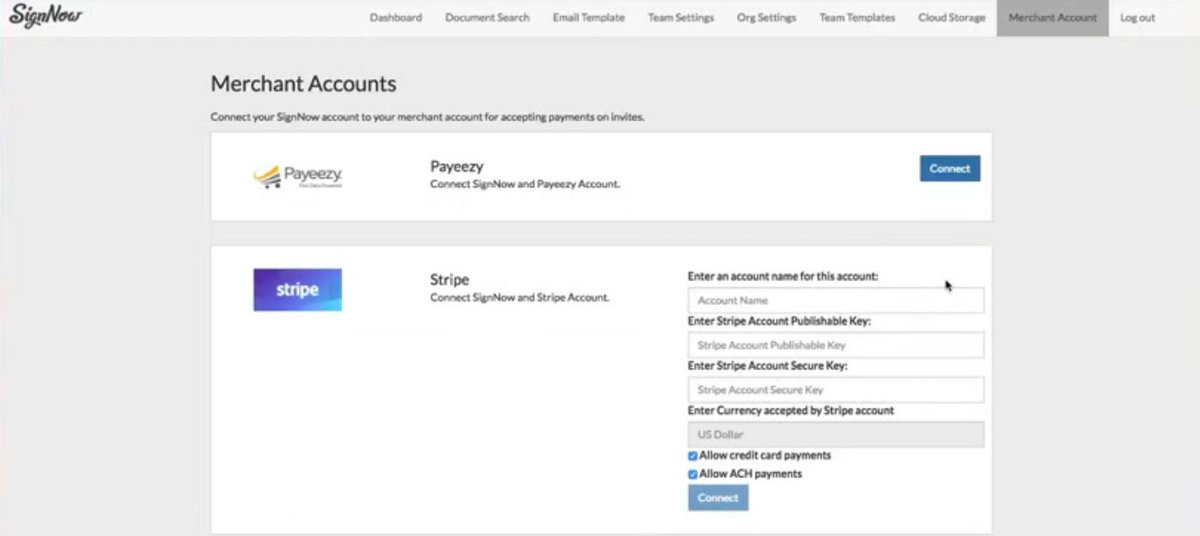The image size is (1200, 536).
Task: Open Org Settings
Action: (x=767, y=18)
